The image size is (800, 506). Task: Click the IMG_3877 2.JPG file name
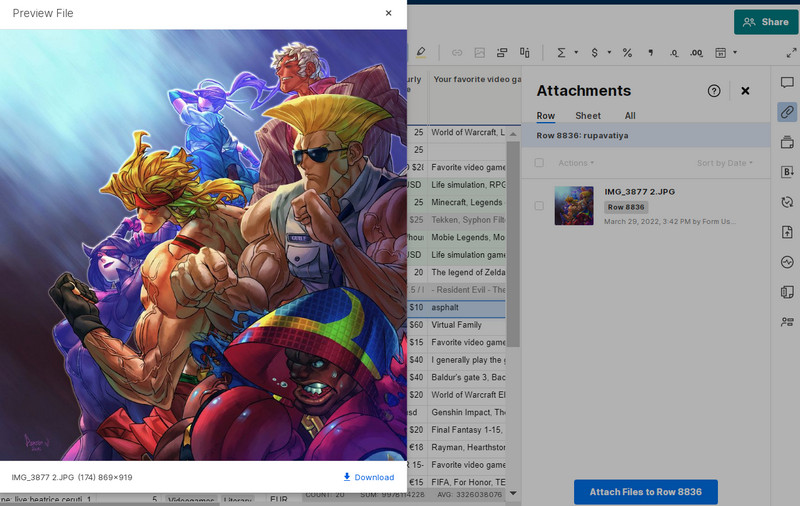coord(639,192)
